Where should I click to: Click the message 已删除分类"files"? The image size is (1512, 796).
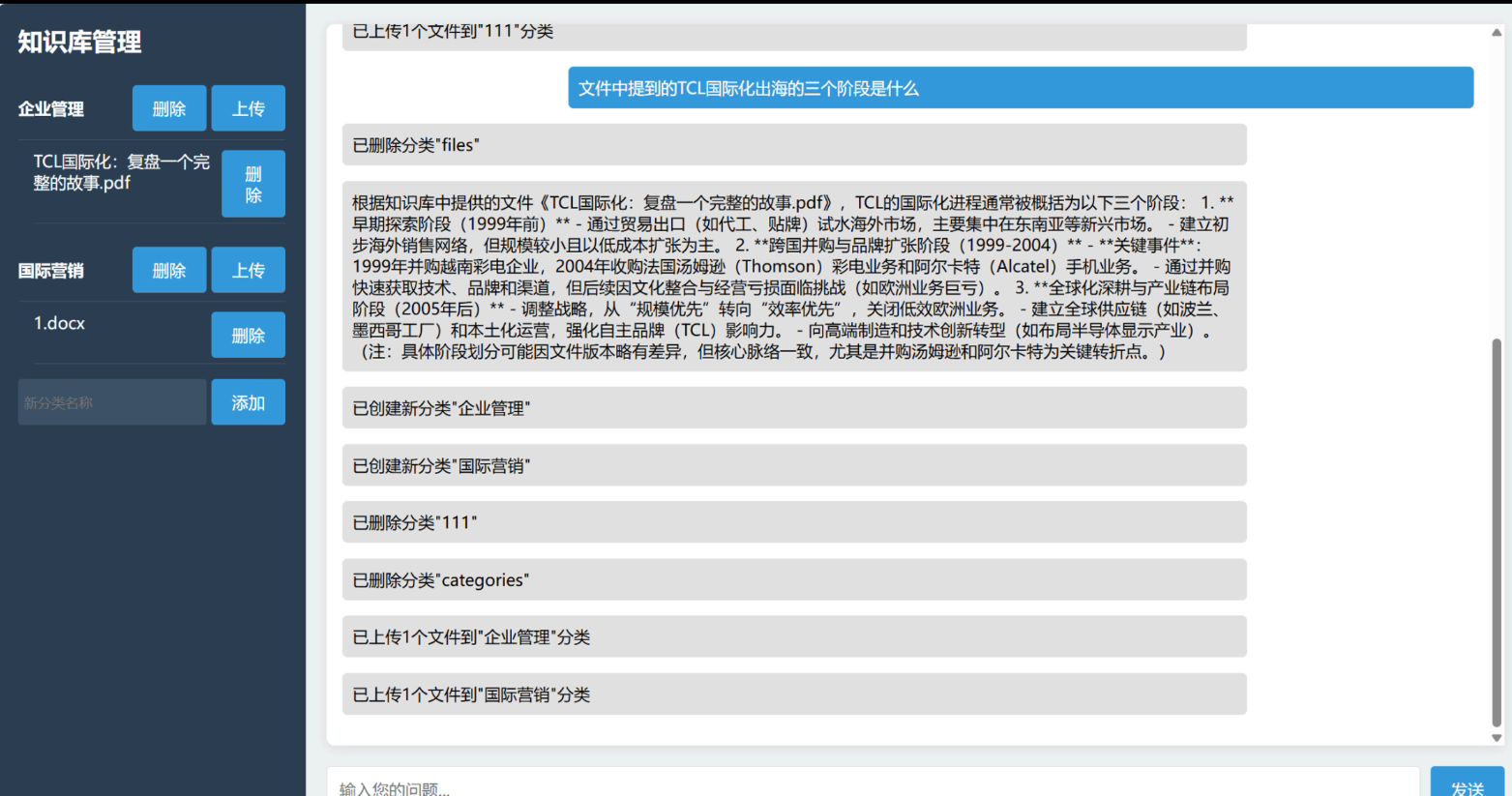(x=794, y=145)
